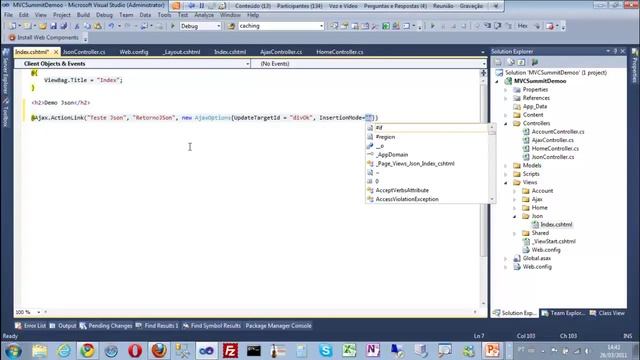Switch to the AjaxController.cs tab

[x=281, y=52]
